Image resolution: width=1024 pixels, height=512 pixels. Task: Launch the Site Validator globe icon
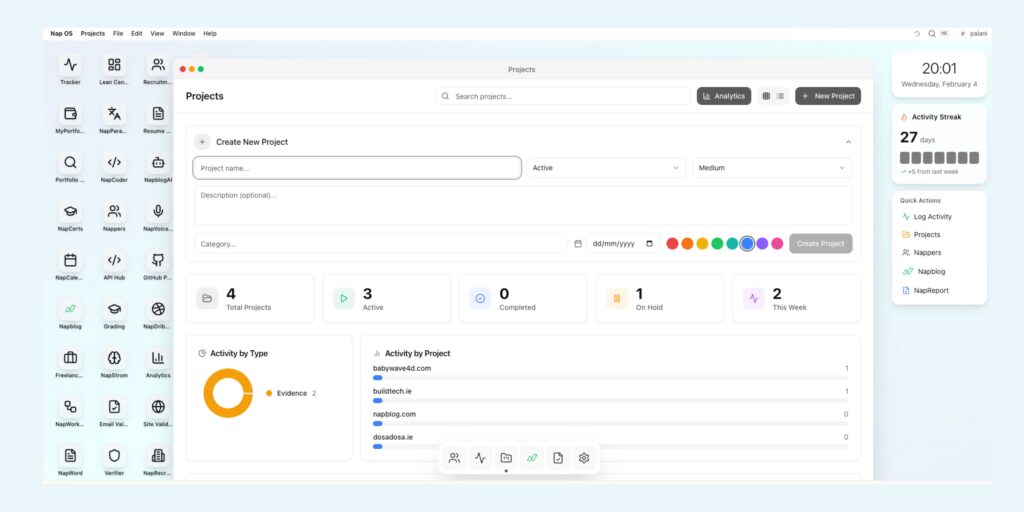point(158,407)
